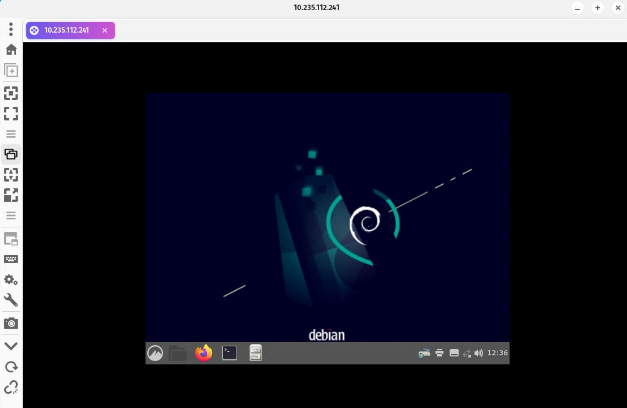
Task: Click the network drive tray icon
Action: pyautogui.click(x=424, y=353)
